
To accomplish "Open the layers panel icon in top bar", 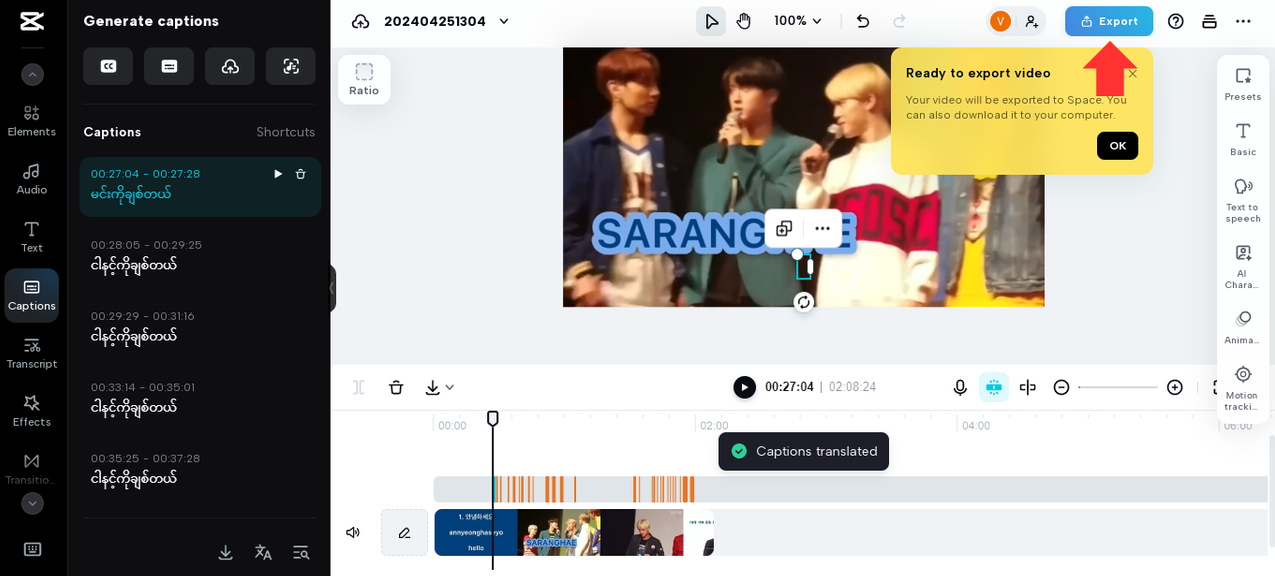I will [1209, 21].
